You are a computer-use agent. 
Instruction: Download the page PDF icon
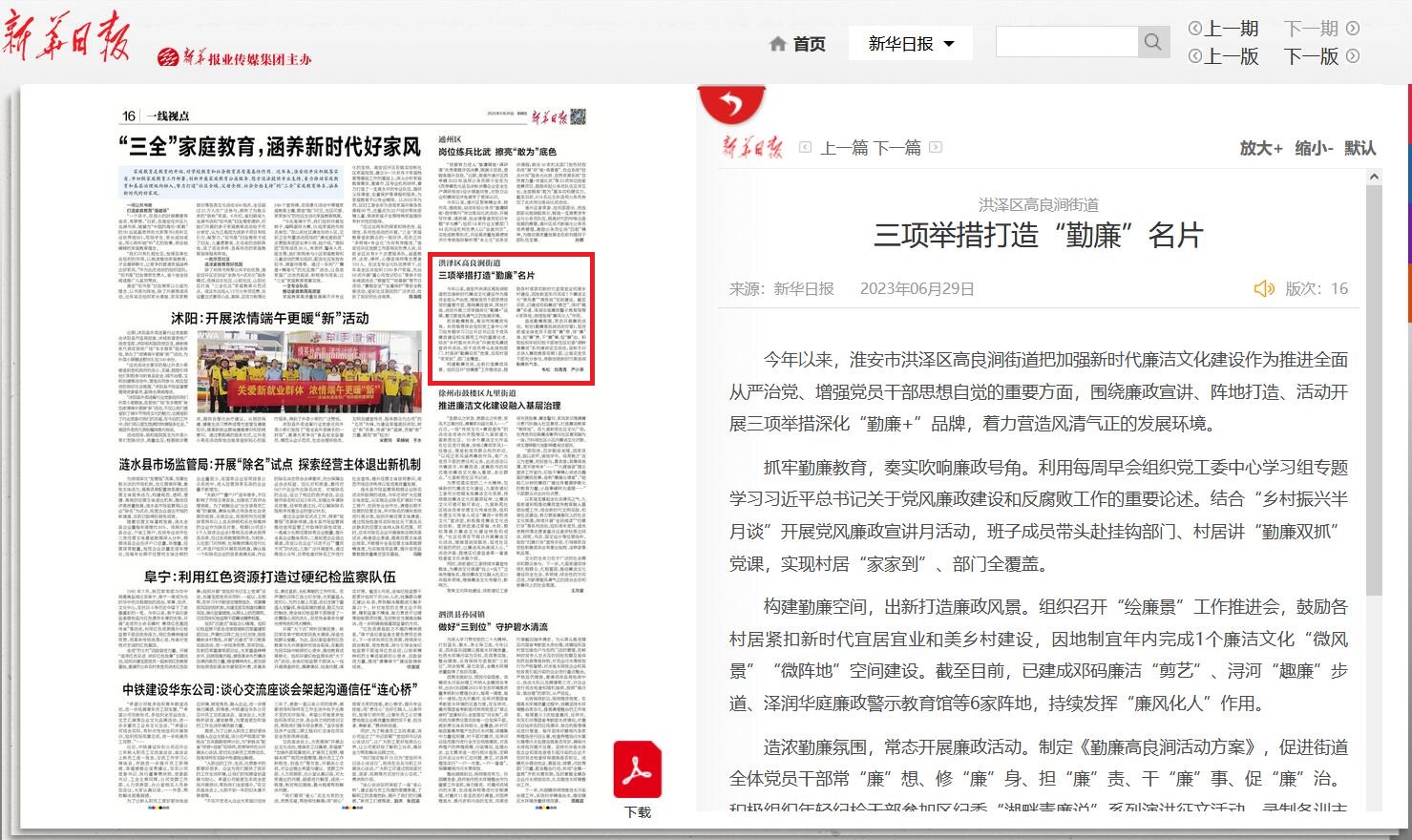(x=637, y=768)
